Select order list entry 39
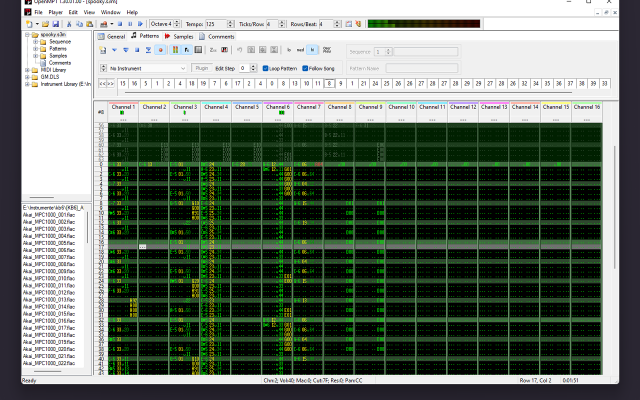This screenshot has width=640, height=400. (593, 83)
